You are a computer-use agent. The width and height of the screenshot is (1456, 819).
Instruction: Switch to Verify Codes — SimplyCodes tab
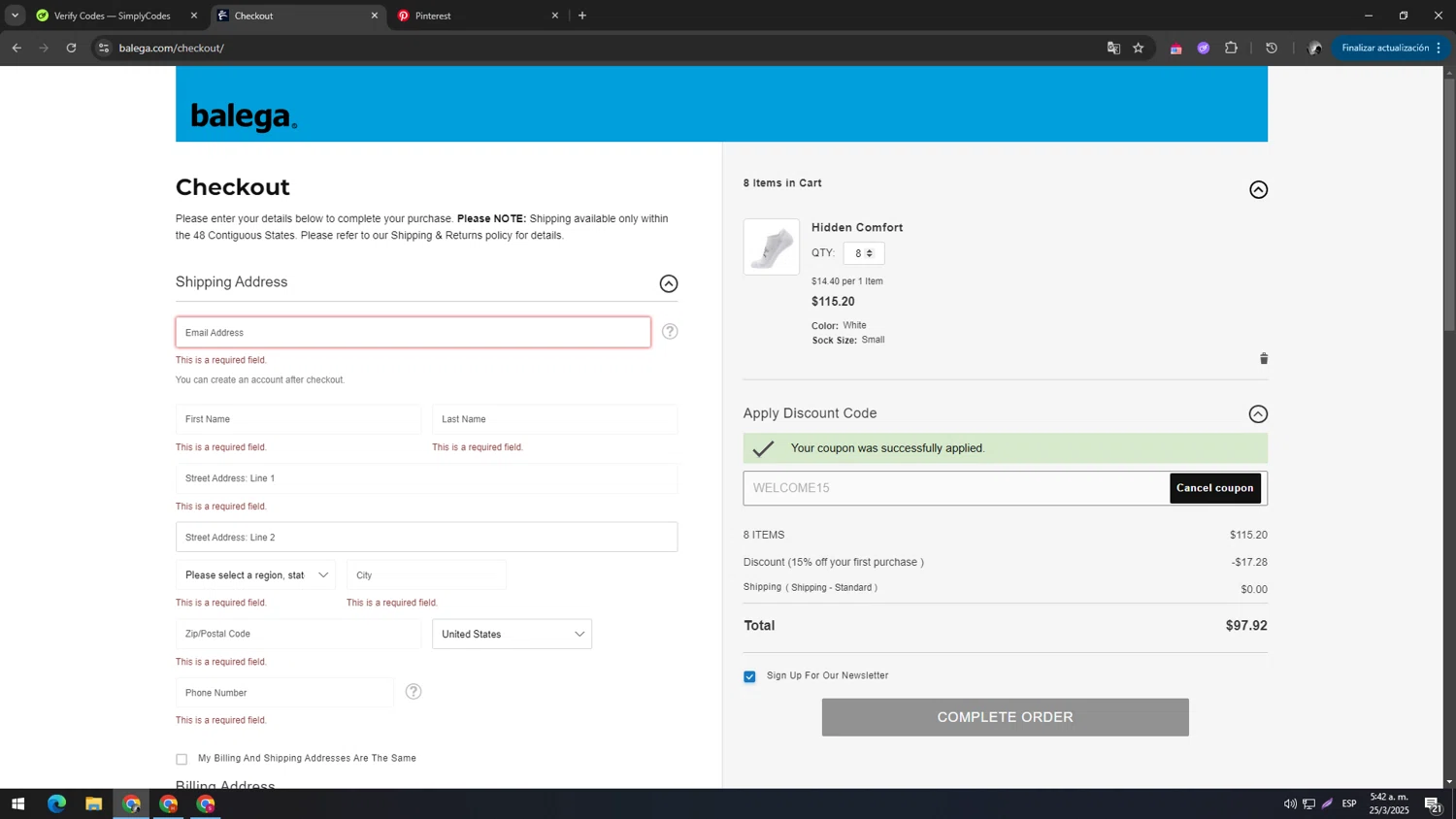click(115, 16)
